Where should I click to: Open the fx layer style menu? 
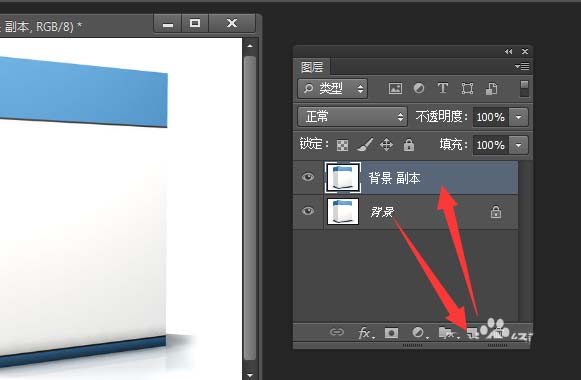[x=365, y=333]
